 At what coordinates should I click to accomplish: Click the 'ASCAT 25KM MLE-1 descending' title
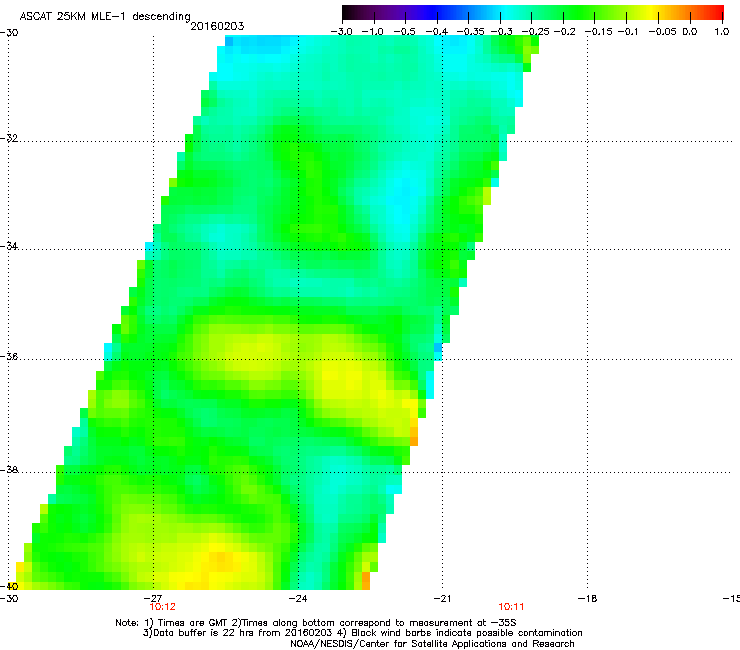coord(105,17)
